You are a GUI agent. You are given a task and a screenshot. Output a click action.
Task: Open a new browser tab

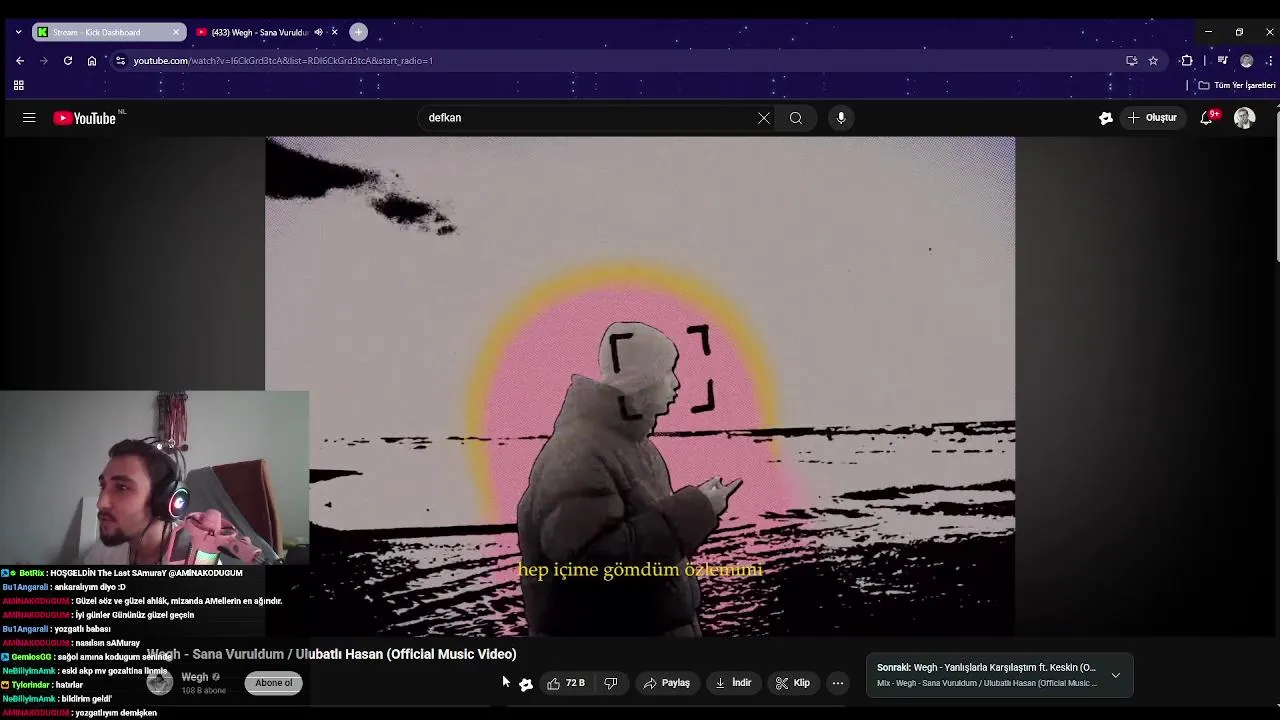(x=358, y=32)
